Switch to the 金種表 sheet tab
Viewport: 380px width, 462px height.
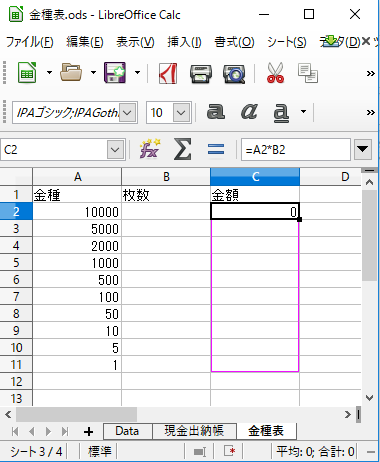[x=266, y=431]
